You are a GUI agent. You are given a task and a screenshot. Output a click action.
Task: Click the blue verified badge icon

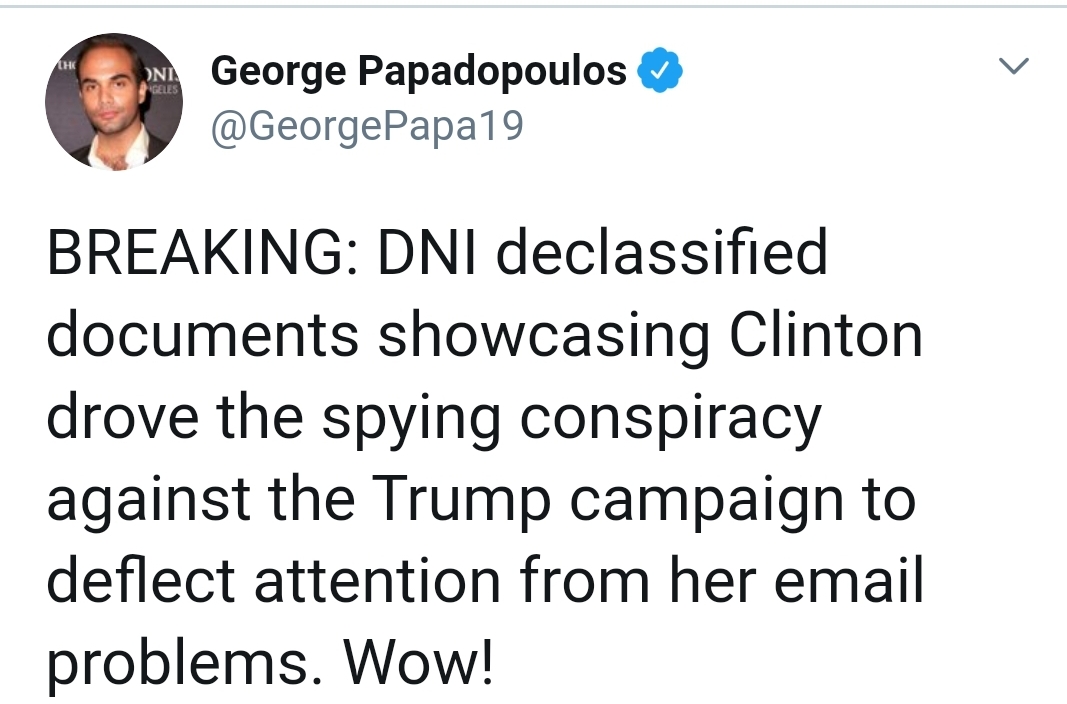(x=660, y=72)
